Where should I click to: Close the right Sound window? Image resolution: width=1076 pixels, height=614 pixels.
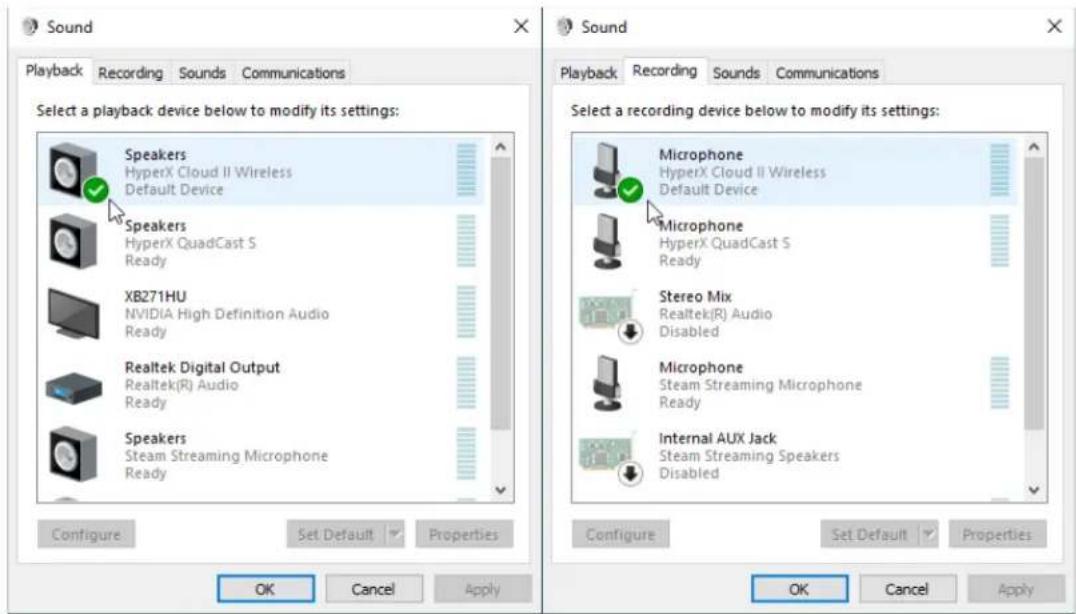(x=1055, y=27)
